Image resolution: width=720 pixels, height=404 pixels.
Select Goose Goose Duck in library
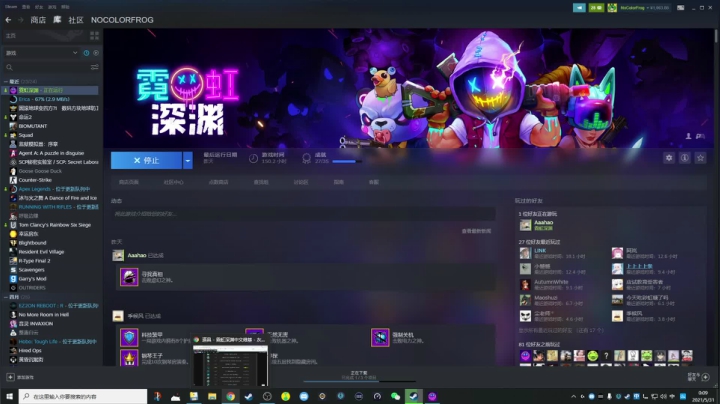coord(40,171)
